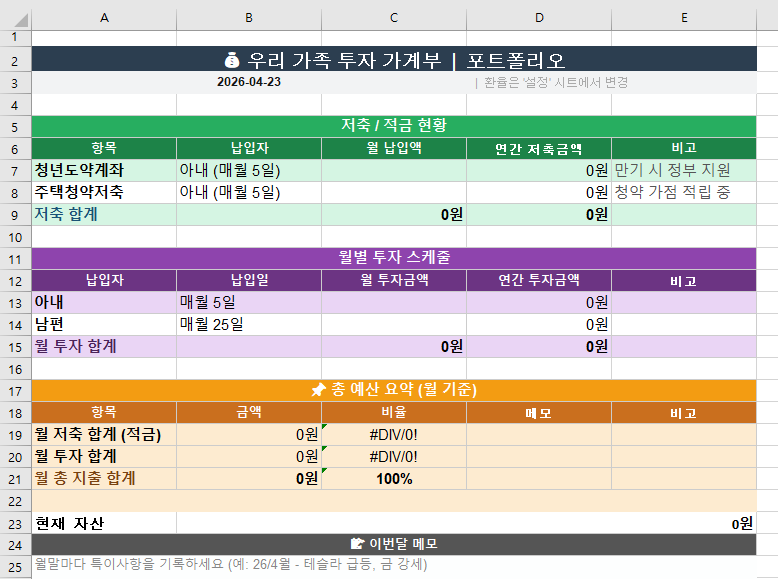Select the 월 저축 합계 (적금) cell

[104, 435]
